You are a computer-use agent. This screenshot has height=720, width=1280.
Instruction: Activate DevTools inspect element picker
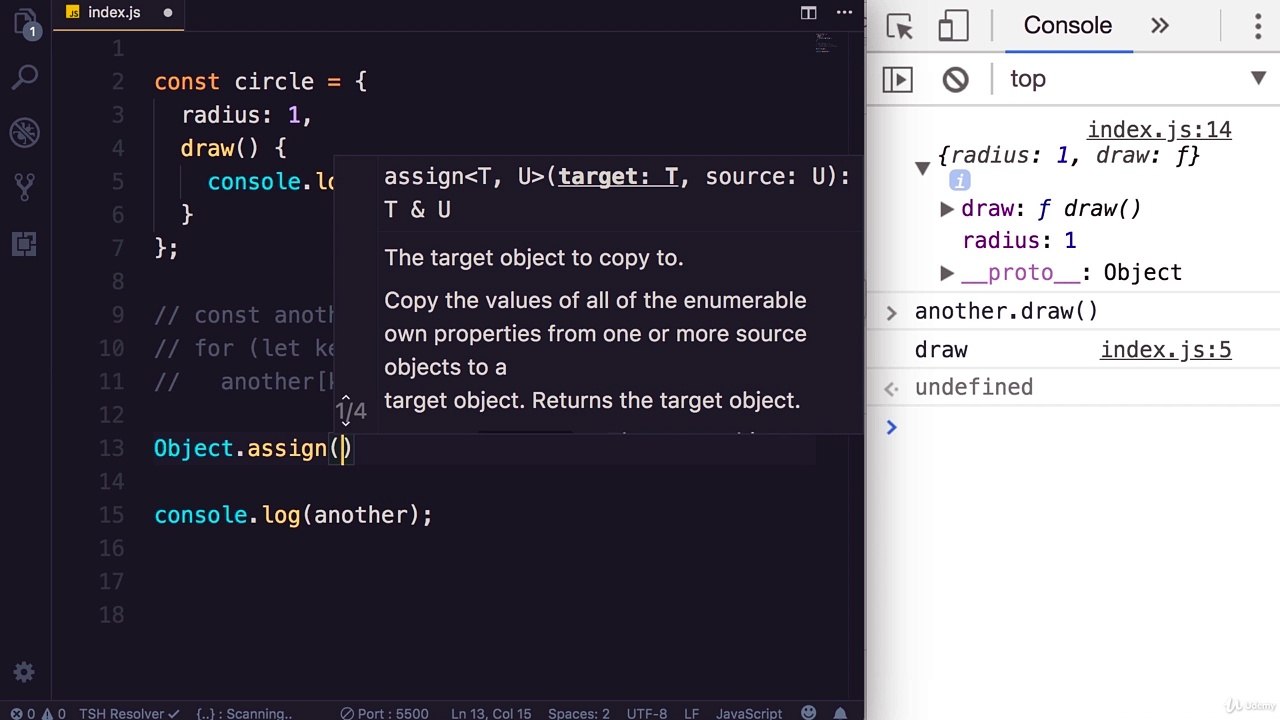pos(900,27)
